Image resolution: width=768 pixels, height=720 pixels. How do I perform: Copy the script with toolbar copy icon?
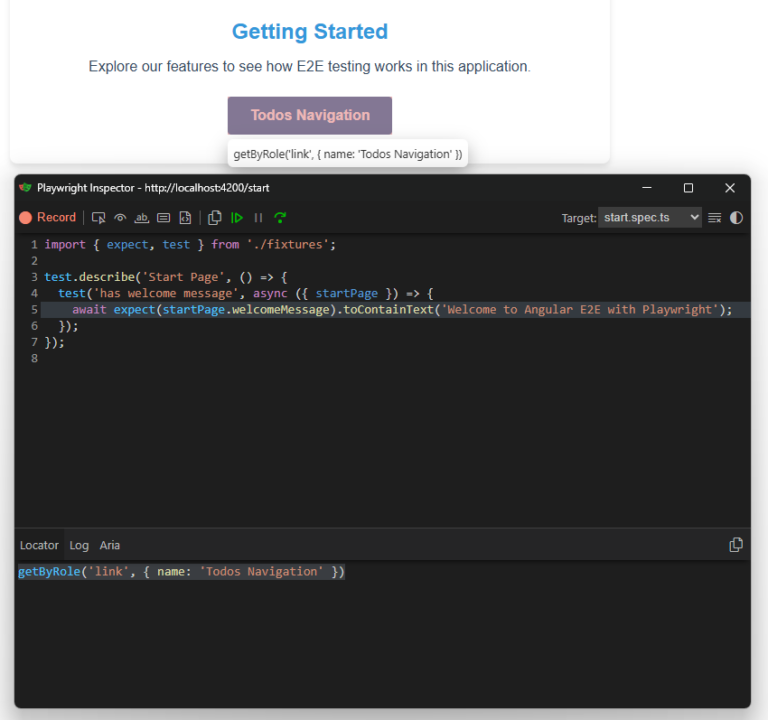215,218
